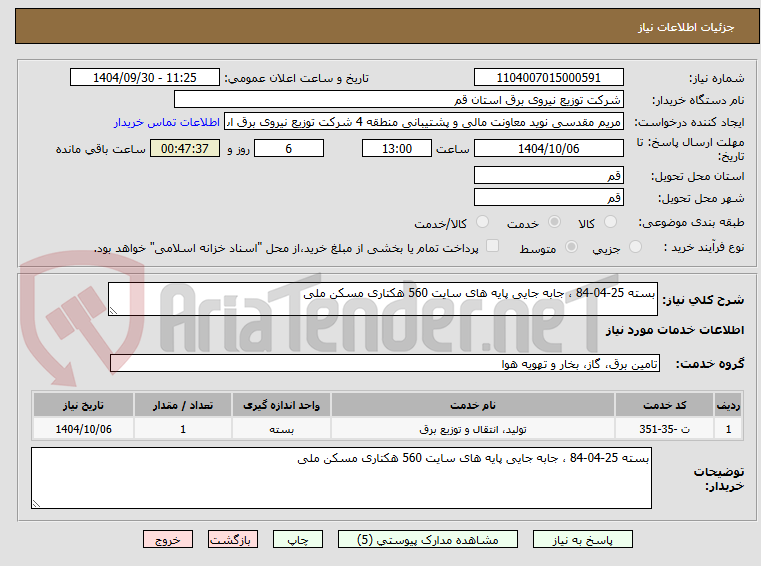Click the countdown timer 00:47:37
This screenshot has height=566, width=761.
click(x=184, y=148)
